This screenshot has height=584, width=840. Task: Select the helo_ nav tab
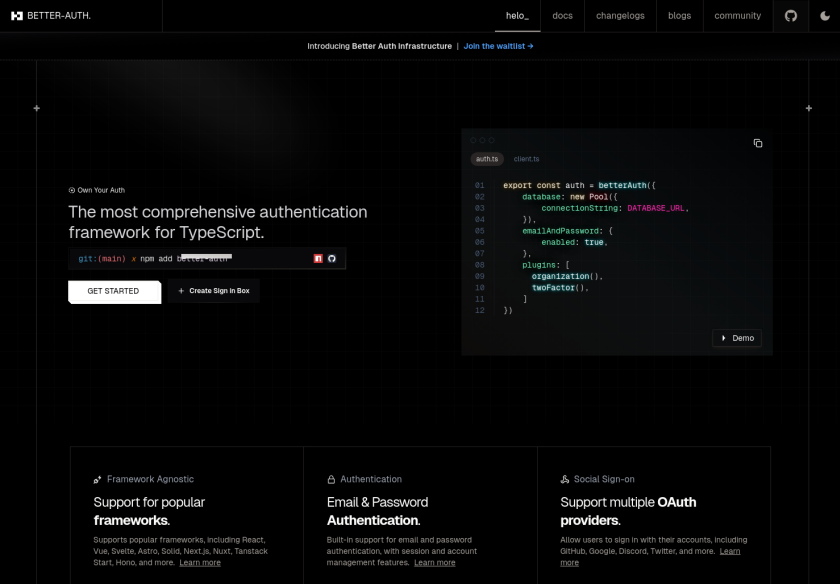(517, 16)
